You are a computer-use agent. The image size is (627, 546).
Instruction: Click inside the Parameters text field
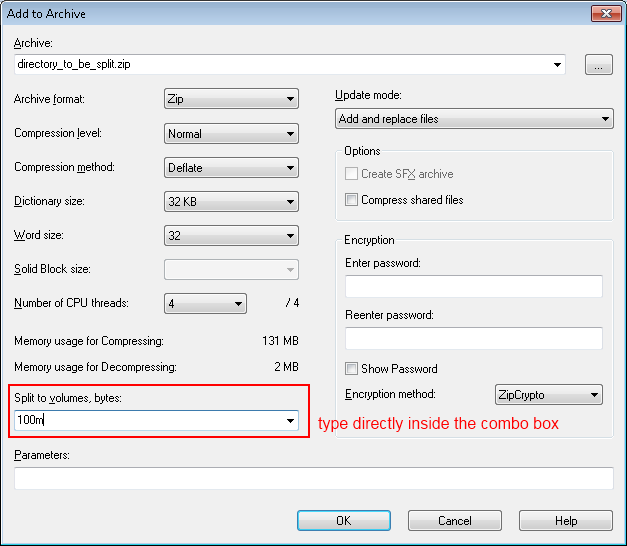[314, 478]
